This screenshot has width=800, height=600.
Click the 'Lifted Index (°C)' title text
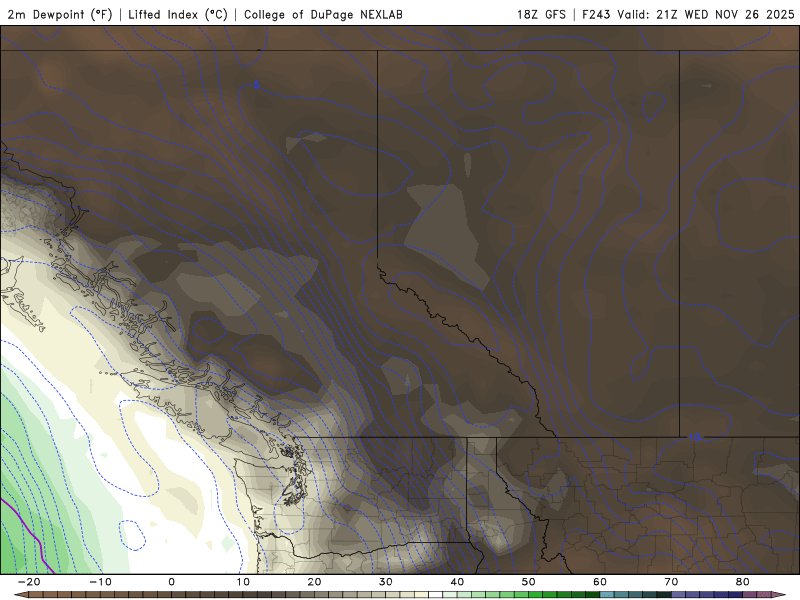[x=178, y=14]
